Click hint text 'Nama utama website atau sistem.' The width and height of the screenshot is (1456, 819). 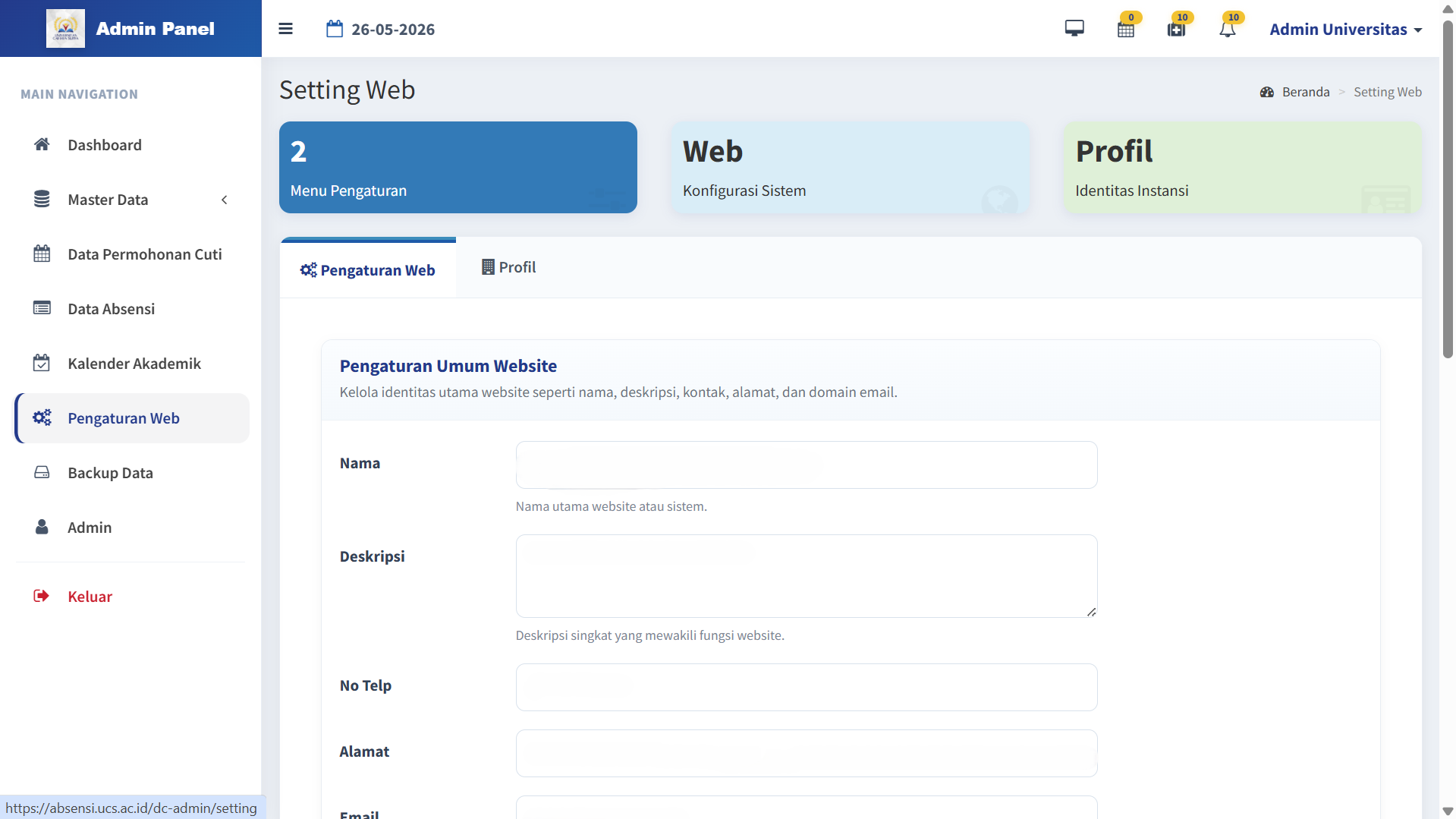(x=612, y=506)
